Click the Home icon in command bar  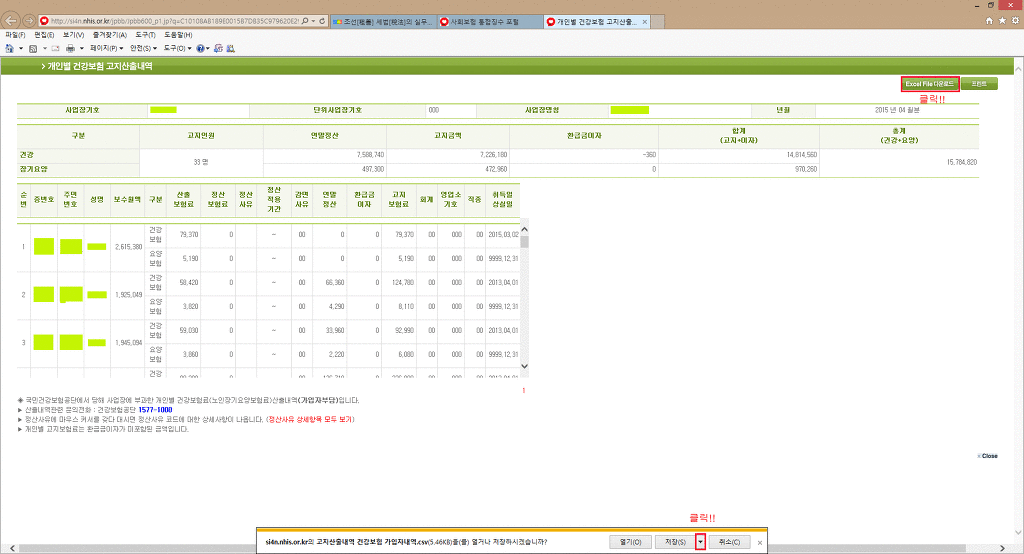pyautogui.click(x=8, y=48)
